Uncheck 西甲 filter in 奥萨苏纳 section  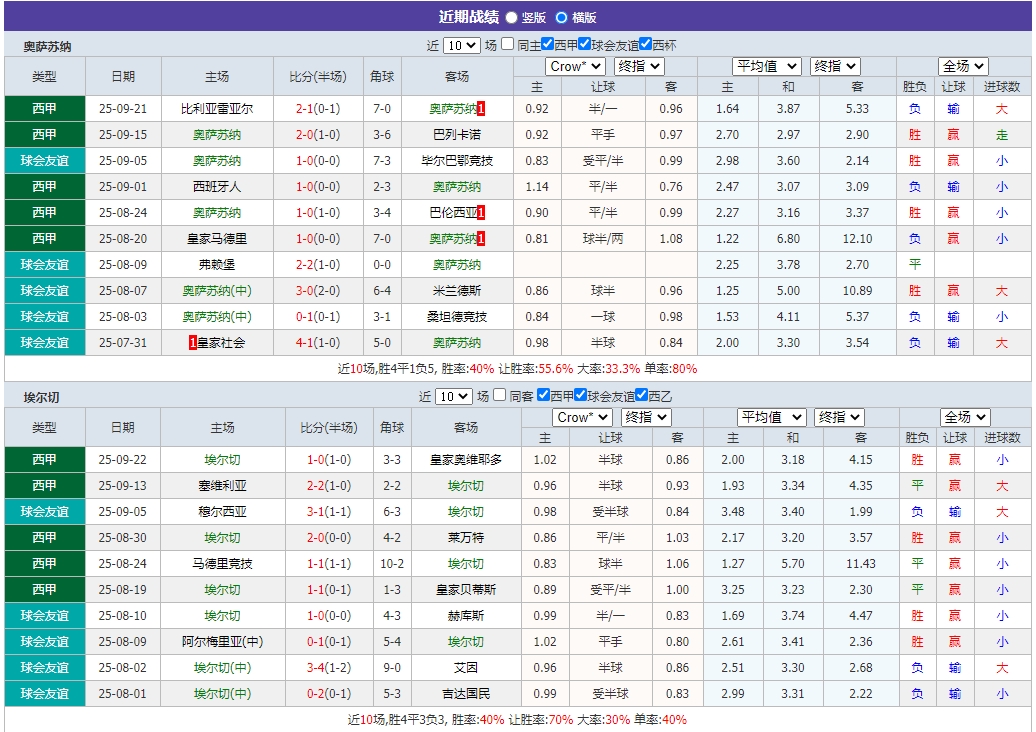pyautogui.click(x=546, y=44)
